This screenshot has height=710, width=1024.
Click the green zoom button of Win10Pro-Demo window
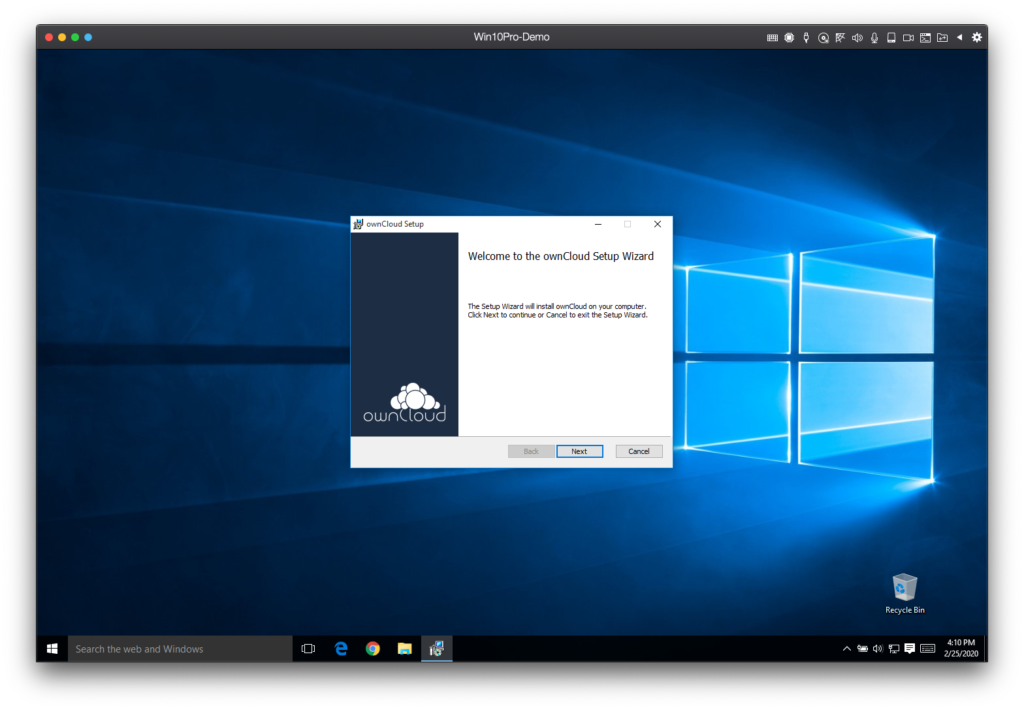75,37
